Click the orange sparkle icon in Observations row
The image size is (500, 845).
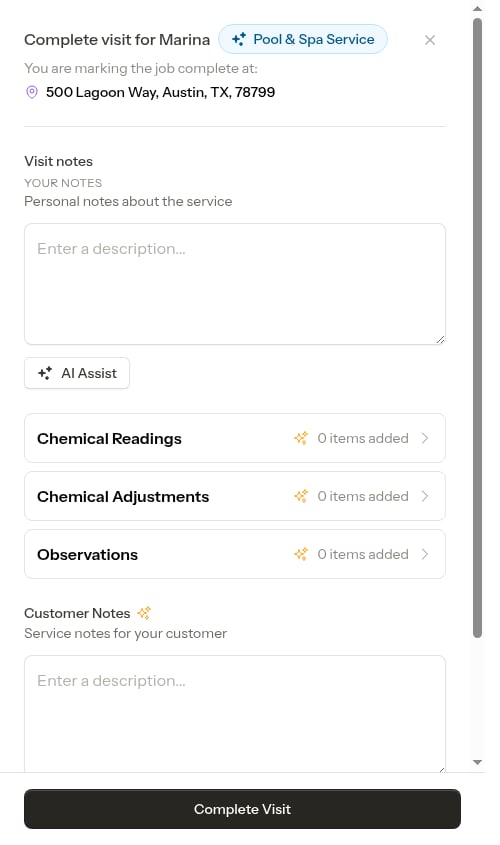tap(301, 554)
